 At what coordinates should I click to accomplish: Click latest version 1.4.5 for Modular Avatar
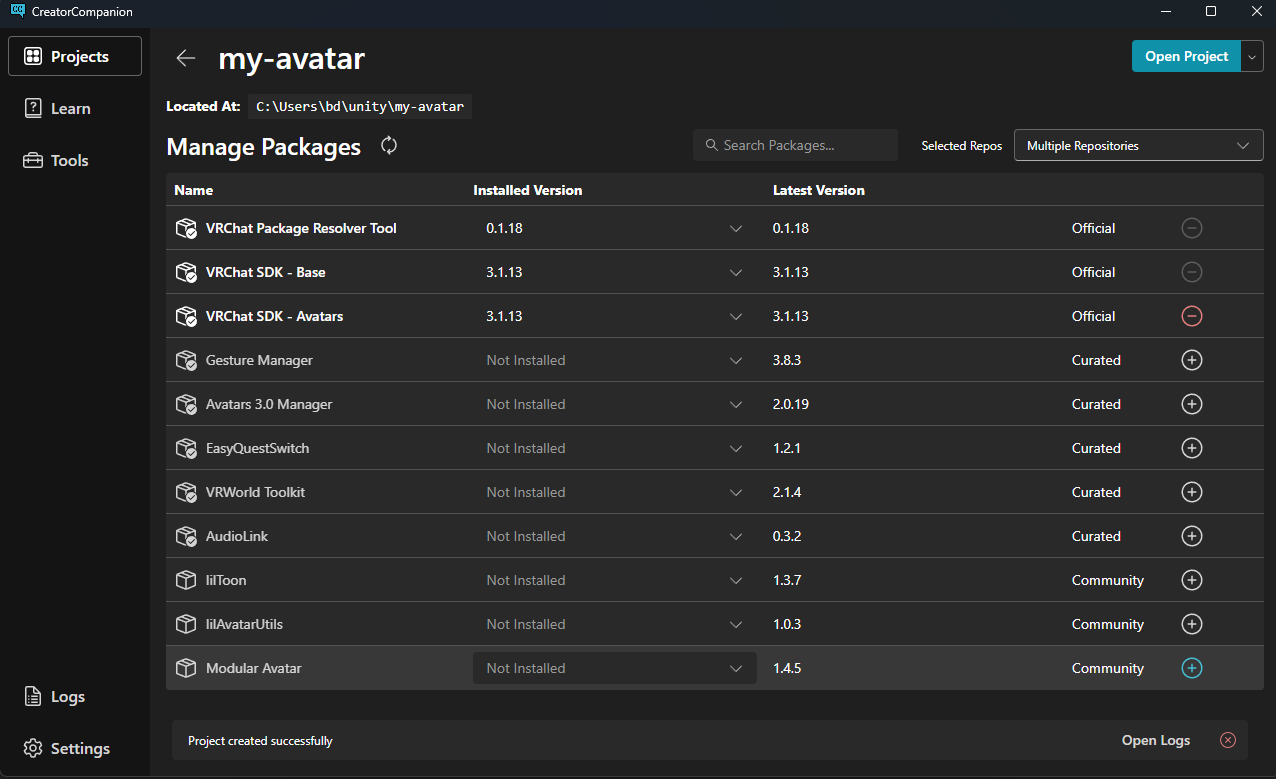787,668
